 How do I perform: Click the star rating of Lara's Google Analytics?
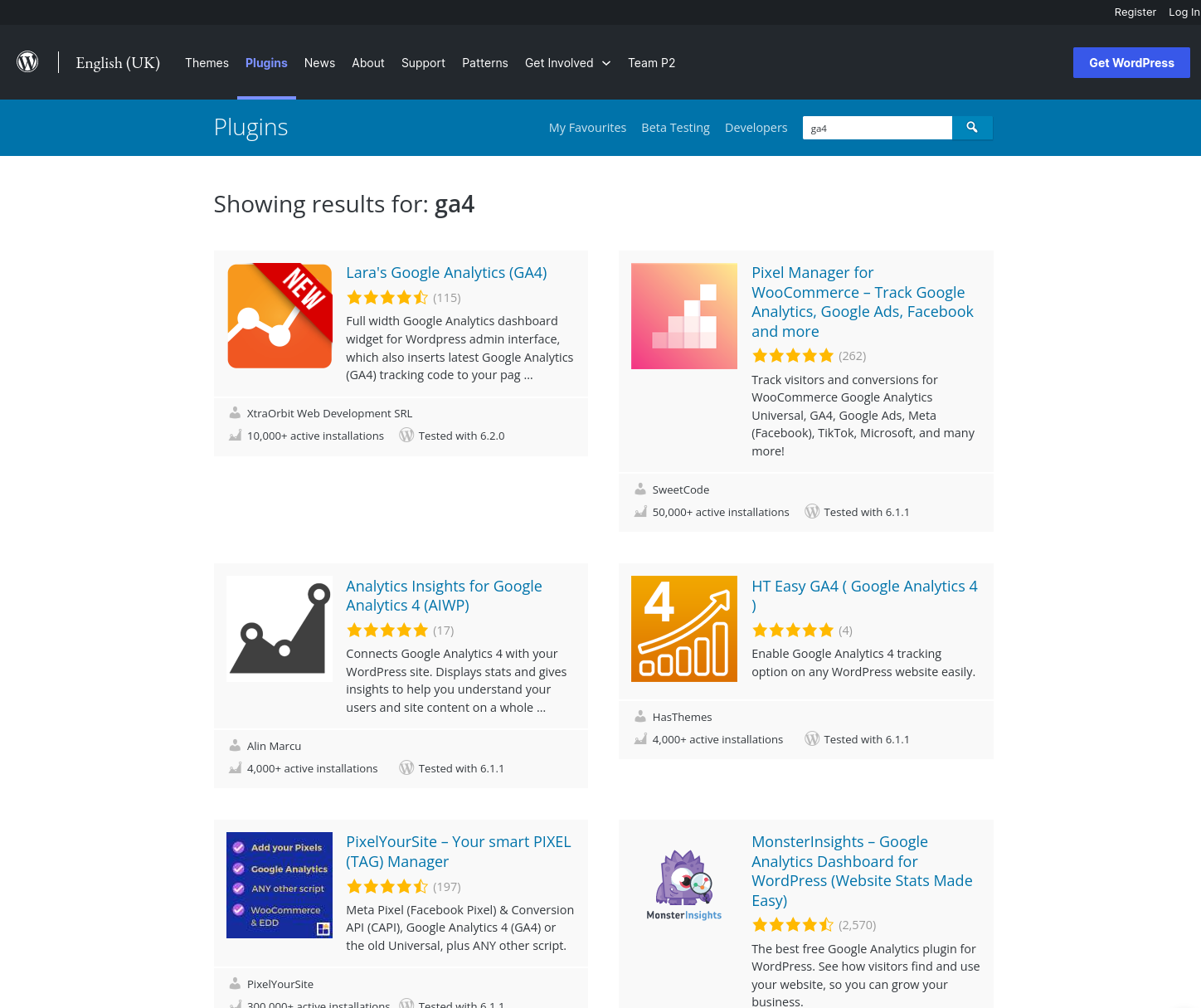tap(387, 298)
